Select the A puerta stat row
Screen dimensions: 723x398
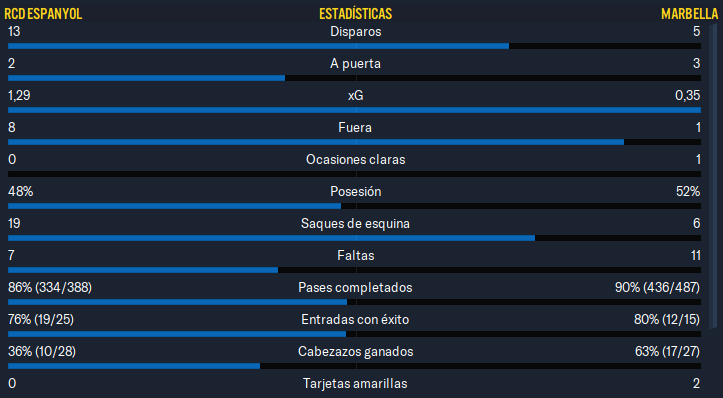(x=354, y=69)
